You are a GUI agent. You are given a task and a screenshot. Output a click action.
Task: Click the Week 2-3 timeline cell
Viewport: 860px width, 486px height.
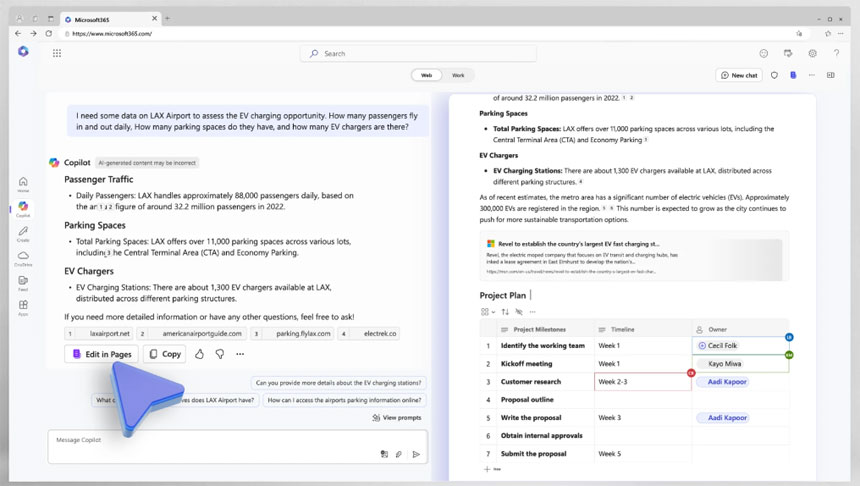(643, 382)
